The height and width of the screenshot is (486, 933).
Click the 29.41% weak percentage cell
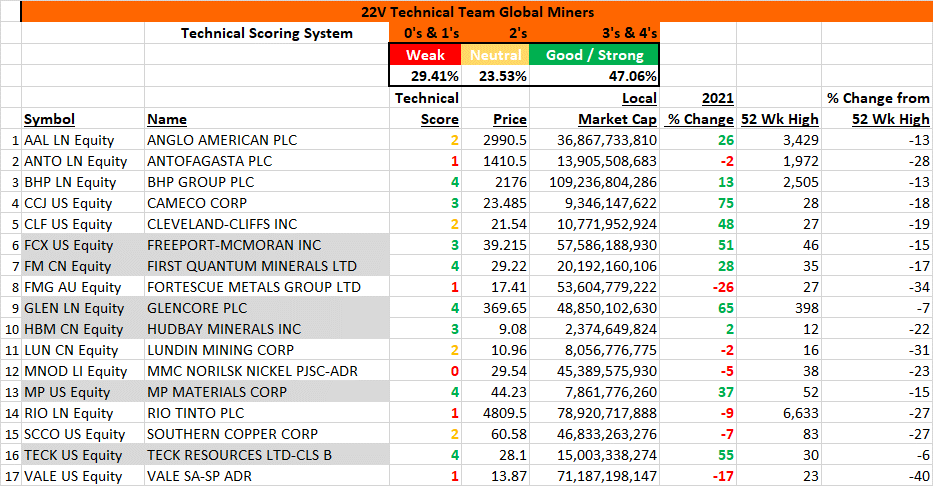[x=425, y=76]
